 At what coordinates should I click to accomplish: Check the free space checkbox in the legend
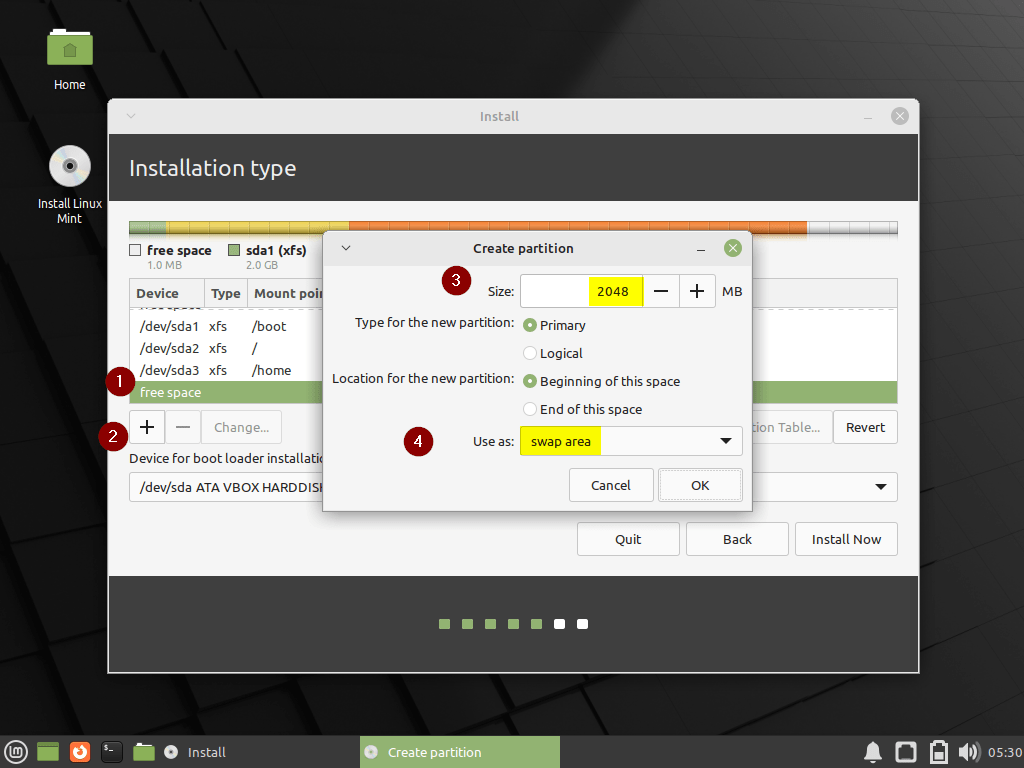[135, 249]
